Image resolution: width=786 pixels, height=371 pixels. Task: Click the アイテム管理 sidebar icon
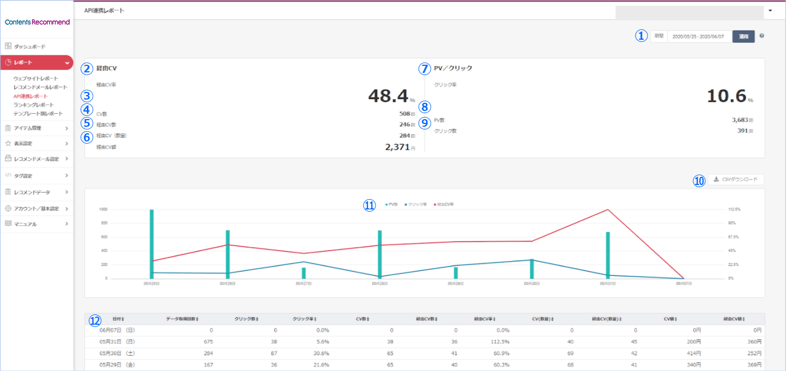tap(8, 128)
